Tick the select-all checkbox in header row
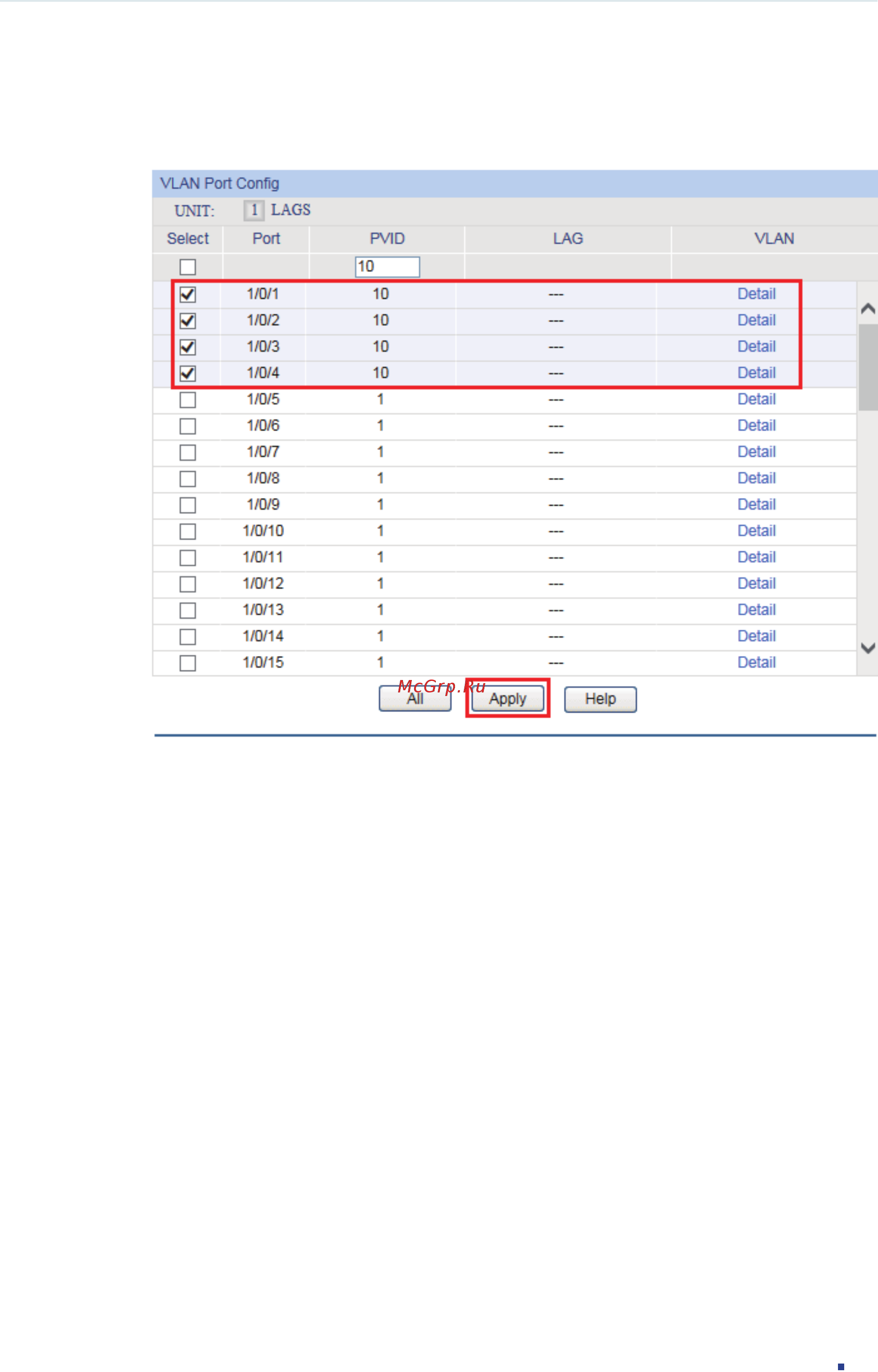Viewport: 878px width, 1372px height. pos(188,267)
